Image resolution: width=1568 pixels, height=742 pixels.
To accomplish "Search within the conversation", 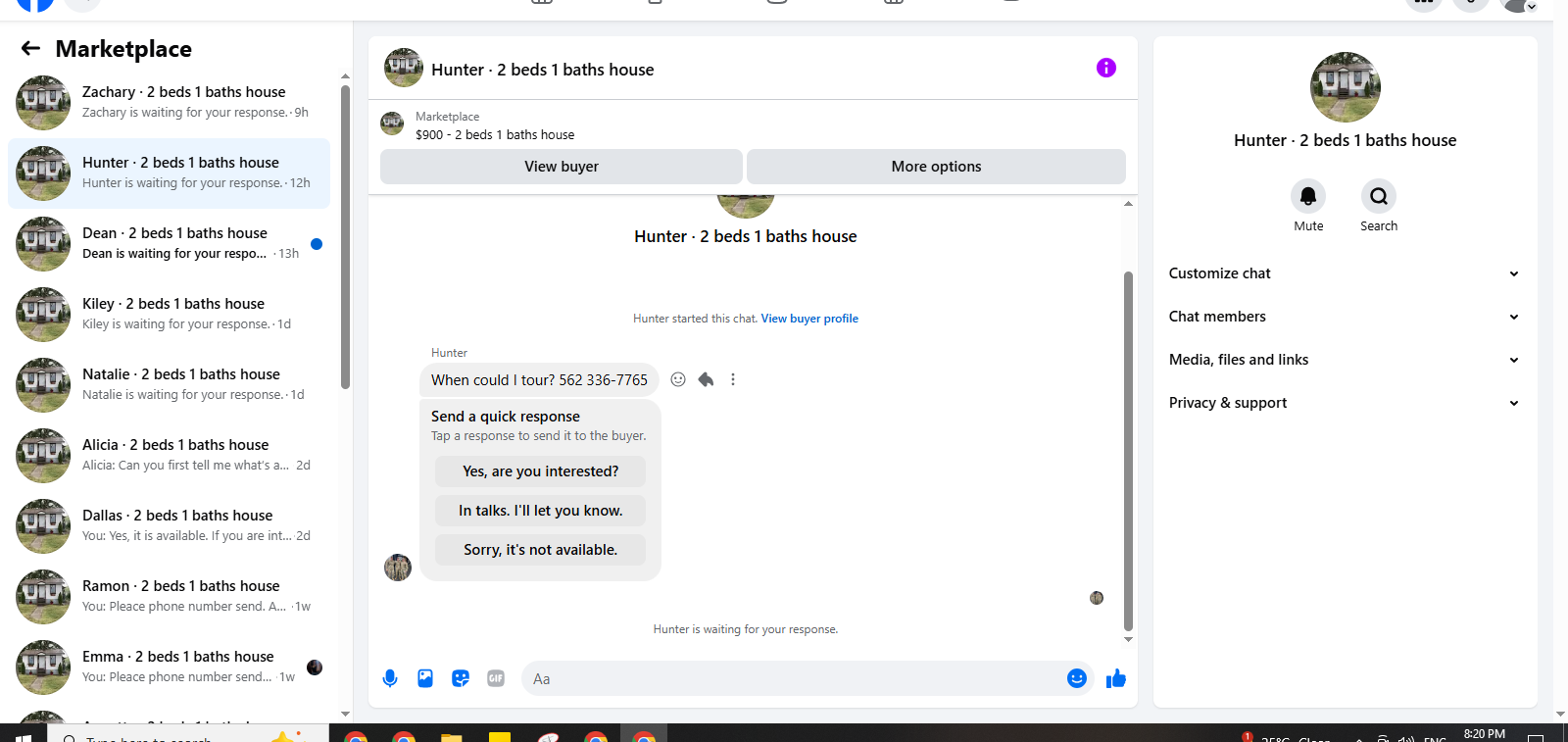I will [x=1379, y=196].
